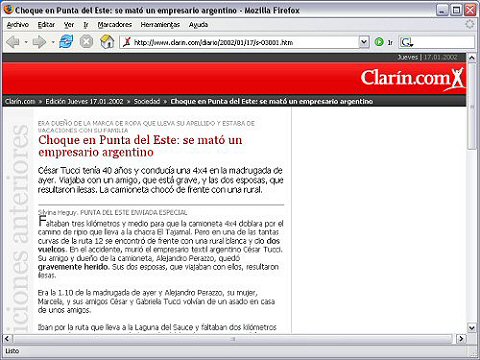Open the Herramientas menu
480x360 pixels.
[160, 25]
